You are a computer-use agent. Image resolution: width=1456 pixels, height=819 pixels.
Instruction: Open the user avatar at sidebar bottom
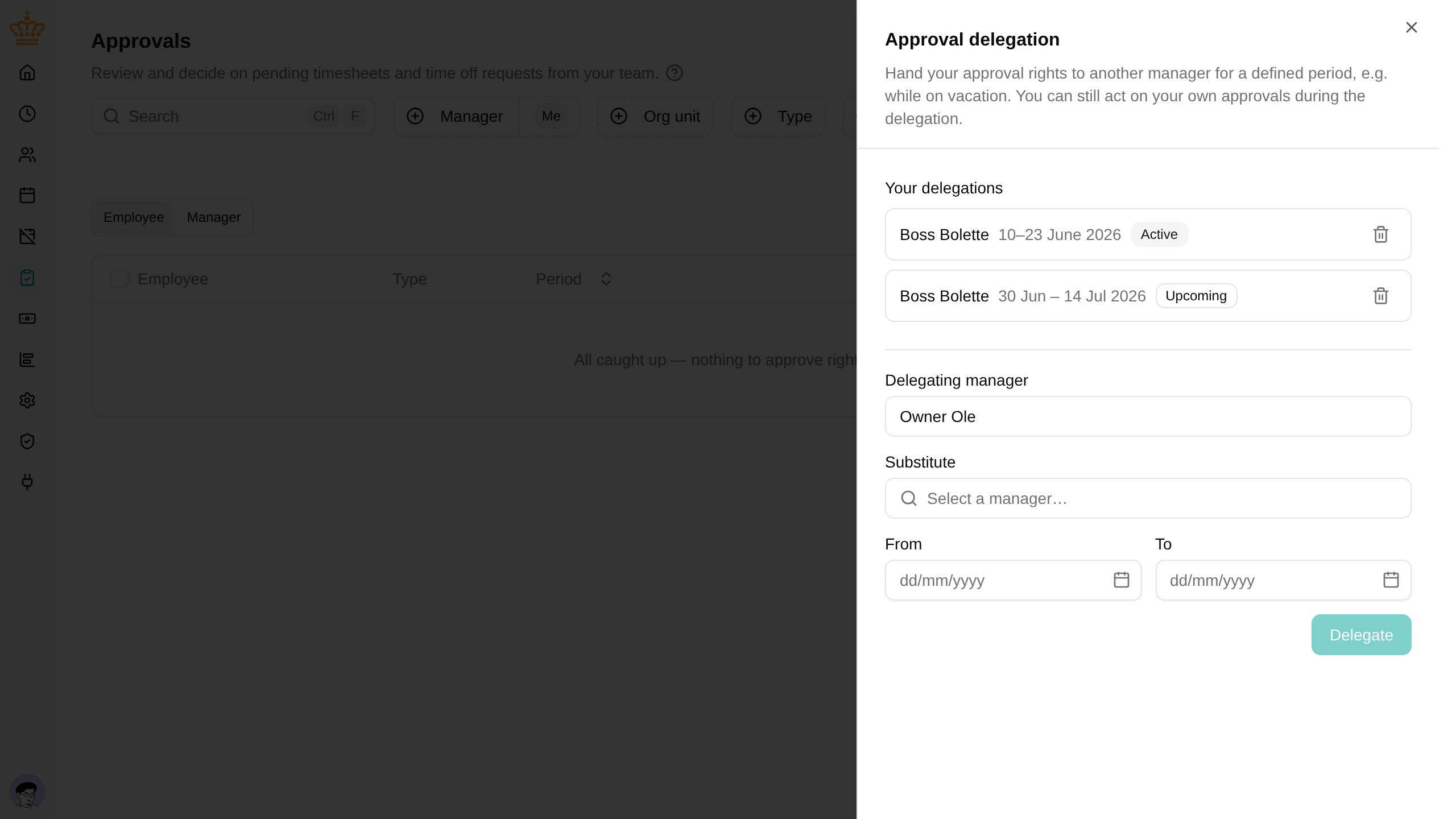tap(27, 792)
